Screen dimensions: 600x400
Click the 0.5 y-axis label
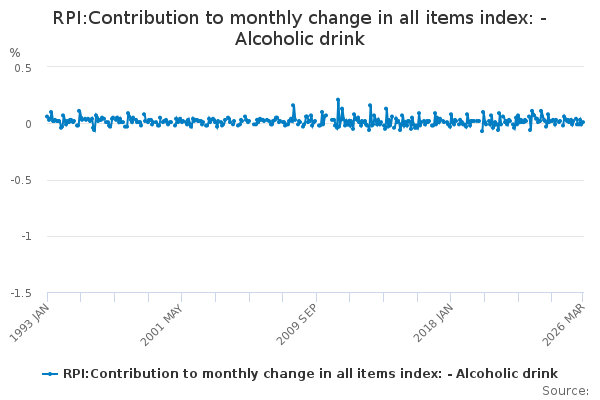[24, 68]
